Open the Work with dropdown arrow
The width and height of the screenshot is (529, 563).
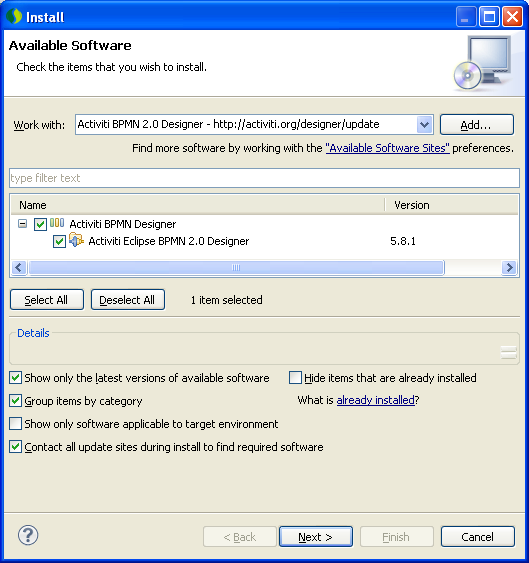point(424,125)
